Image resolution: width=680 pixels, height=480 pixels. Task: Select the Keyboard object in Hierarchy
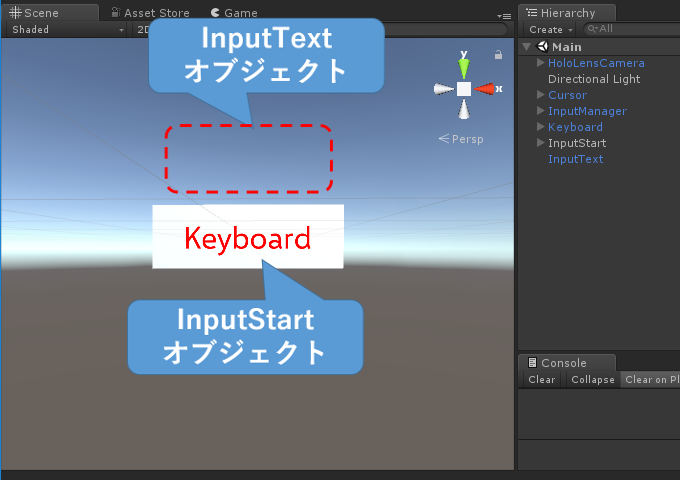tap(575, 127)
